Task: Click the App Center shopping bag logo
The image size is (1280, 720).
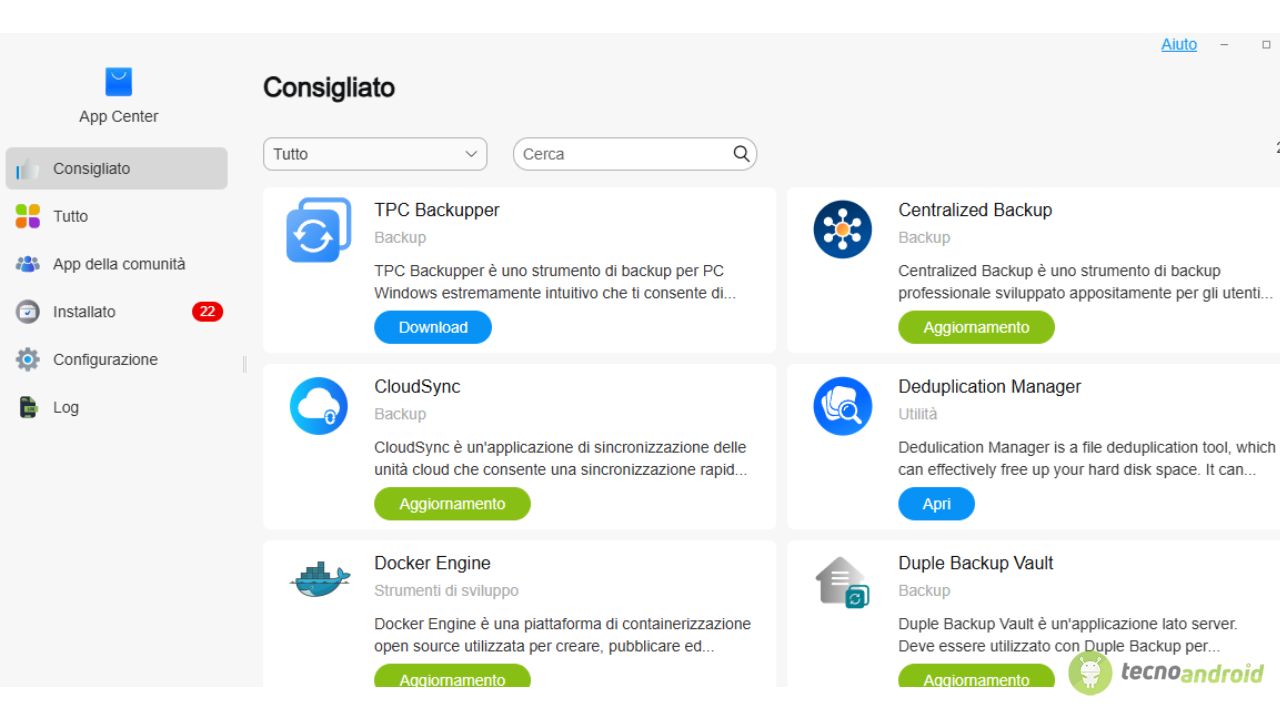Action: (x=118, y=82)
